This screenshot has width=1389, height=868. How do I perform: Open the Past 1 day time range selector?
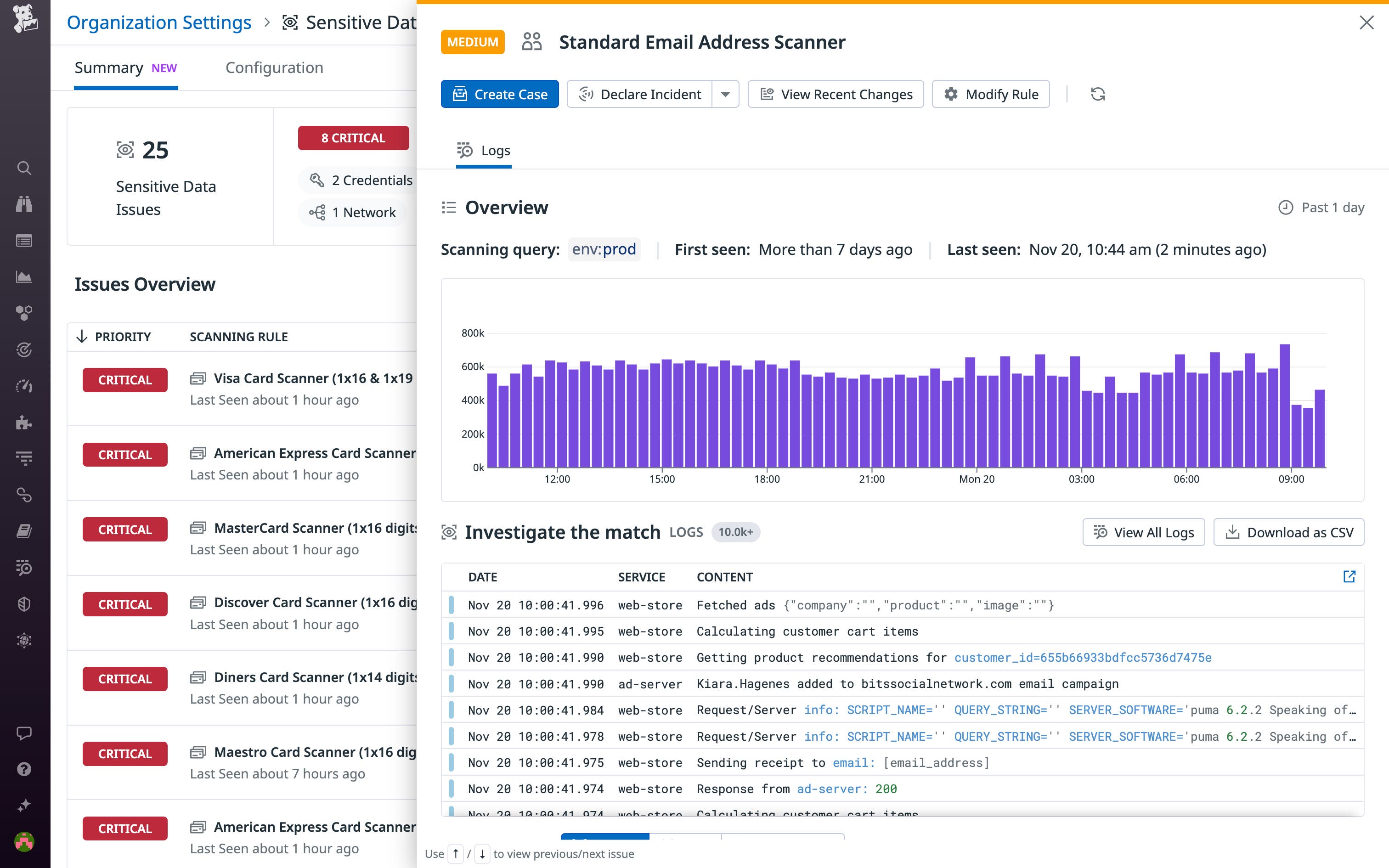click(x=1321, y=207)
